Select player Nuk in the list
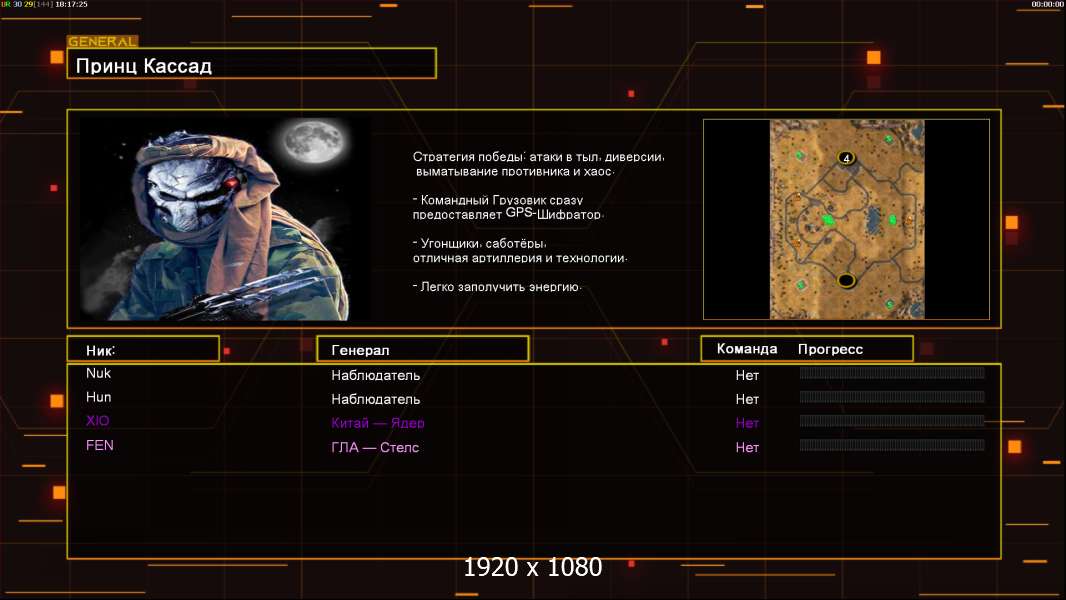 (99, 373)
